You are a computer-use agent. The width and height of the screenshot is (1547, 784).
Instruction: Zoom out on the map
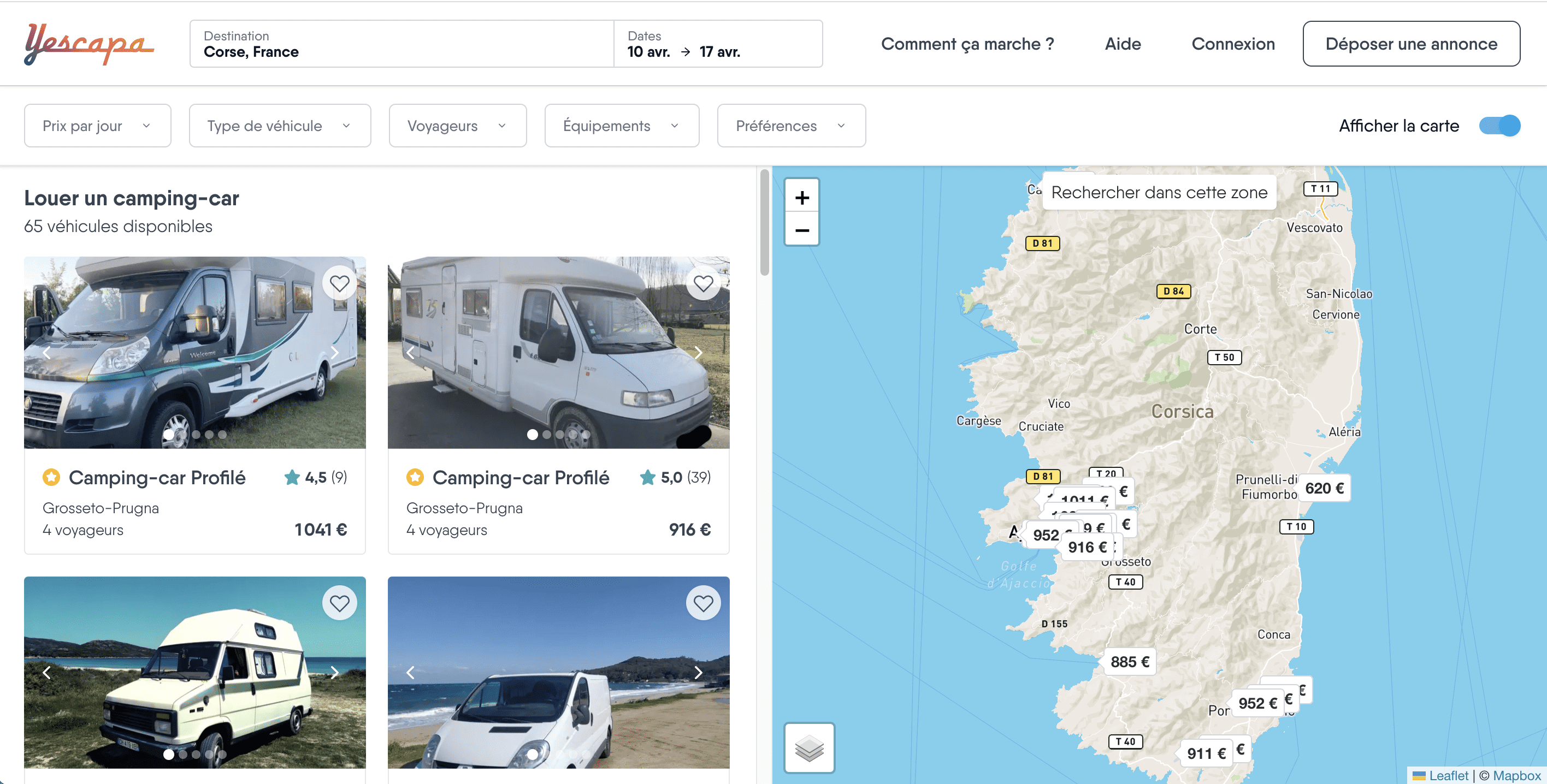802,230
